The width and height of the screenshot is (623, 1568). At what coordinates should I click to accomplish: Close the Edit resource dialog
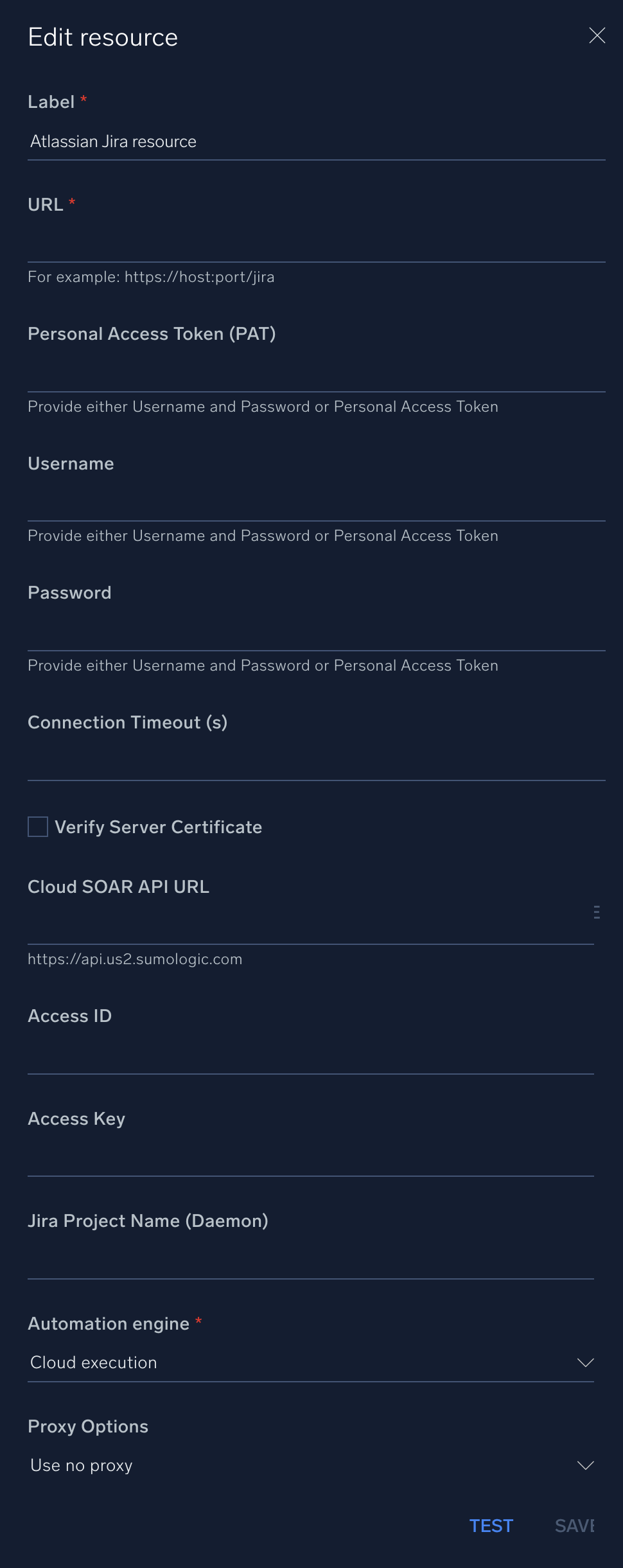tap(597, 36)
